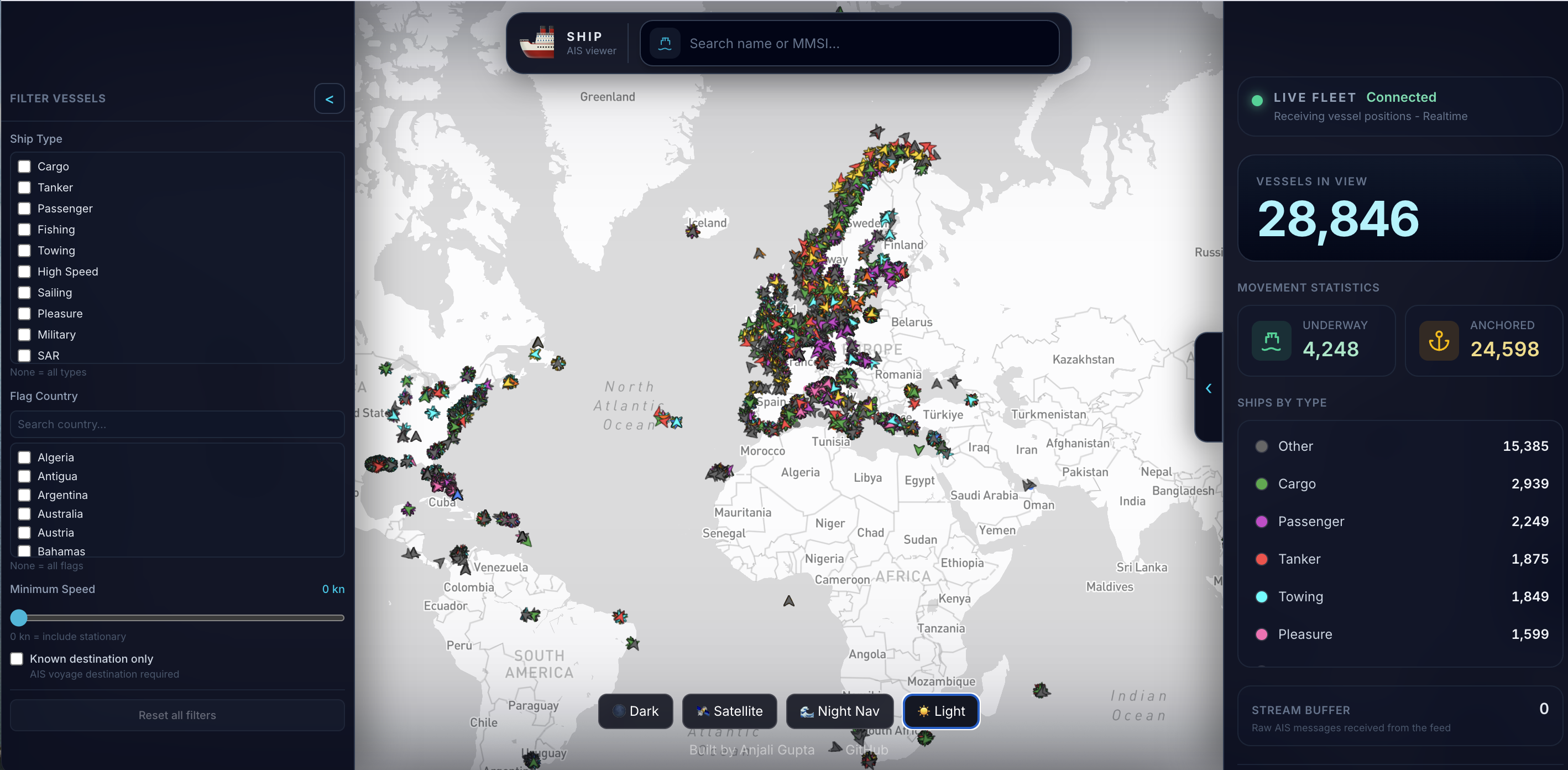This screenshot has height=770, width=1568.
Task: Click the vessel marker near Iceland
Action: (x=692, y=231)
